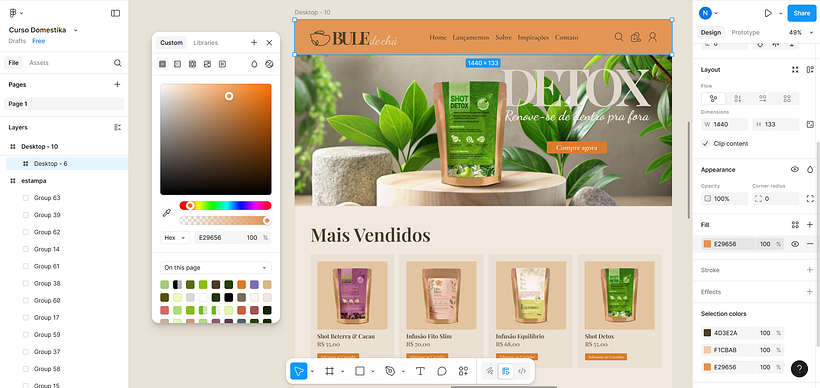
Task: Switch to the Prototype tab
Action: pyautogui.click(x=745, y=32)
